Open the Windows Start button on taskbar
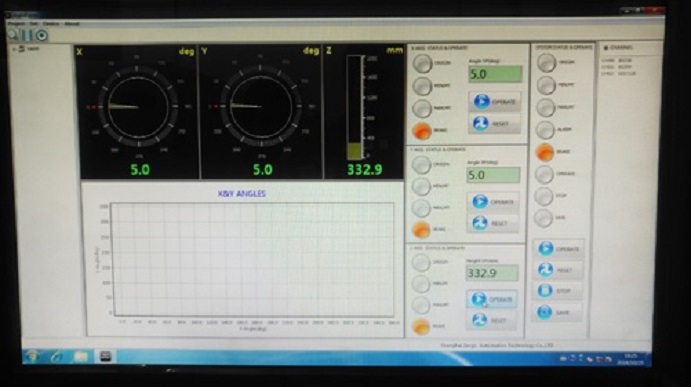Image resolution: width=691 pixels, height=387 pixels. [x=32, y=356]
